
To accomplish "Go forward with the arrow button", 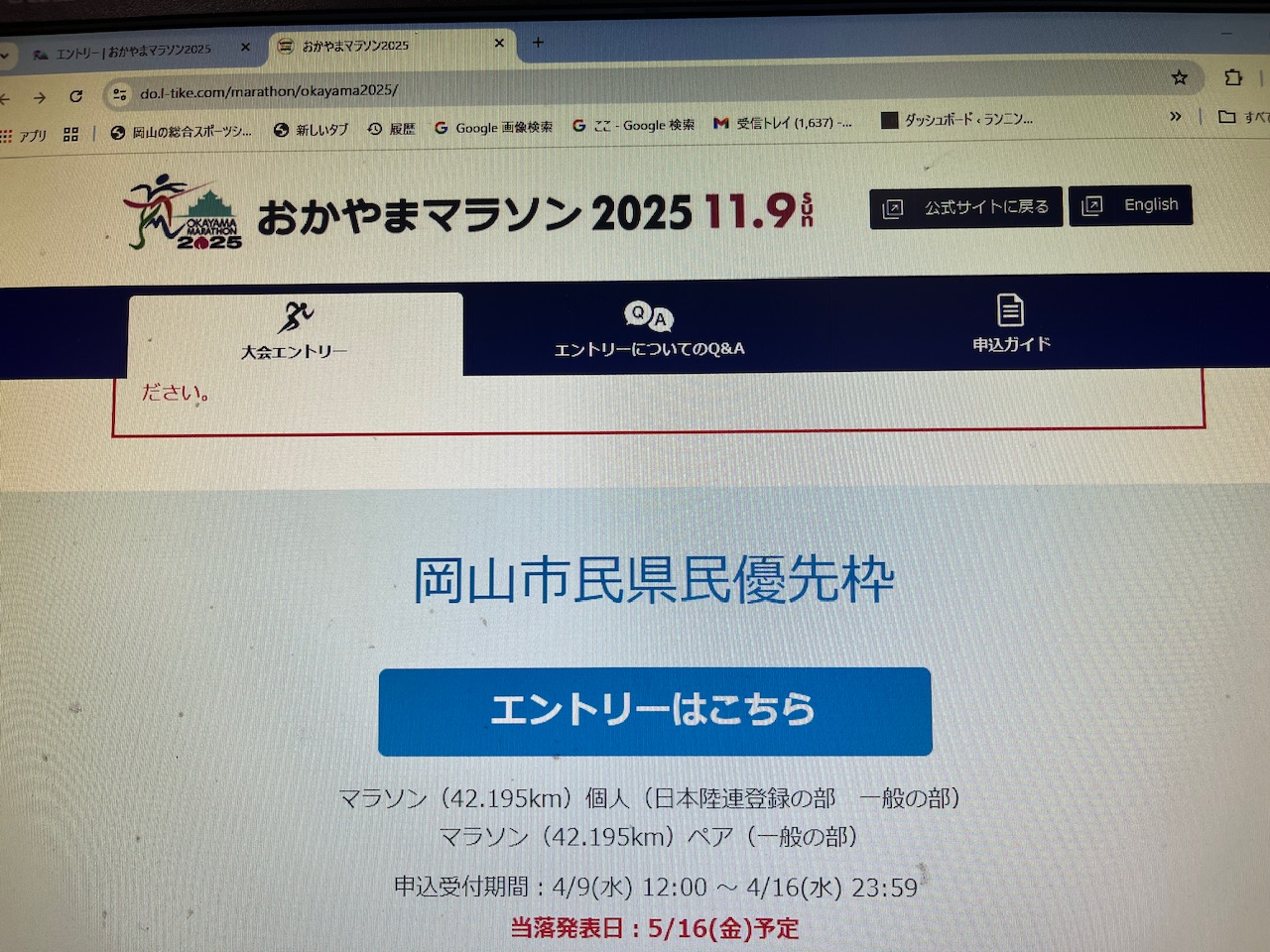I will pos(40,97).
